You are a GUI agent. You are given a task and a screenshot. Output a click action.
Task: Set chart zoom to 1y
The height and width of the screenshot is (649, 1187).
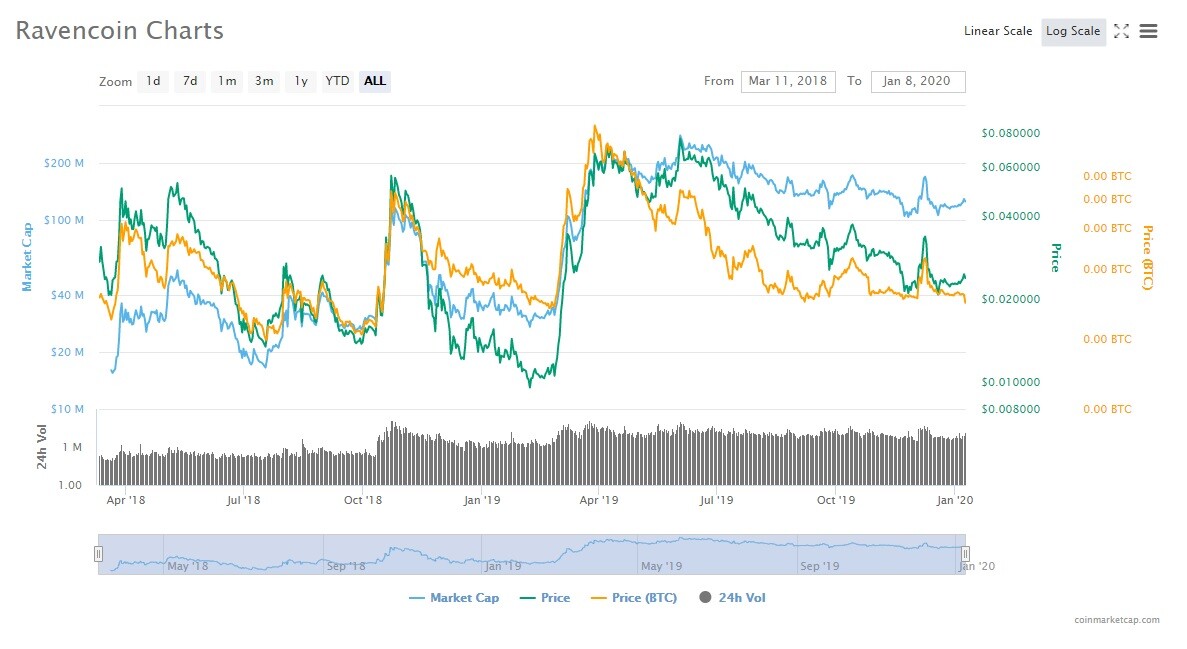pyautogui.click(x=300, y=82)
